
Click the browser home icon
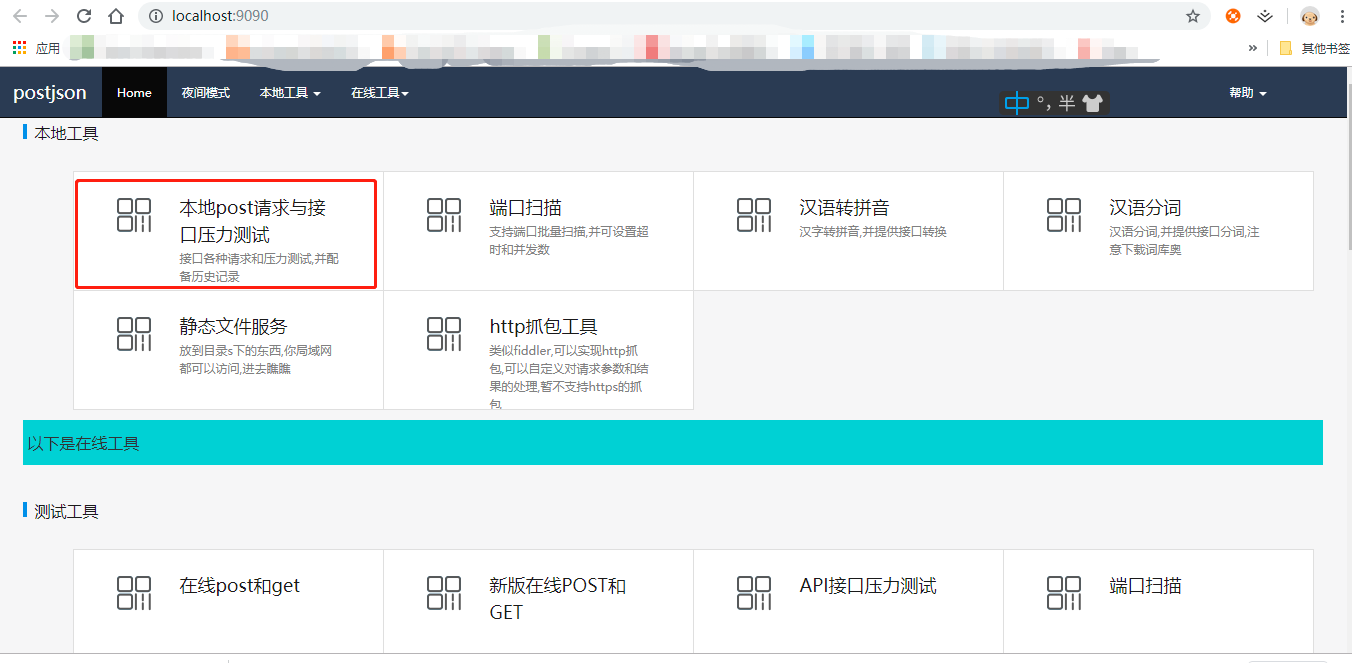click(116, 16)
